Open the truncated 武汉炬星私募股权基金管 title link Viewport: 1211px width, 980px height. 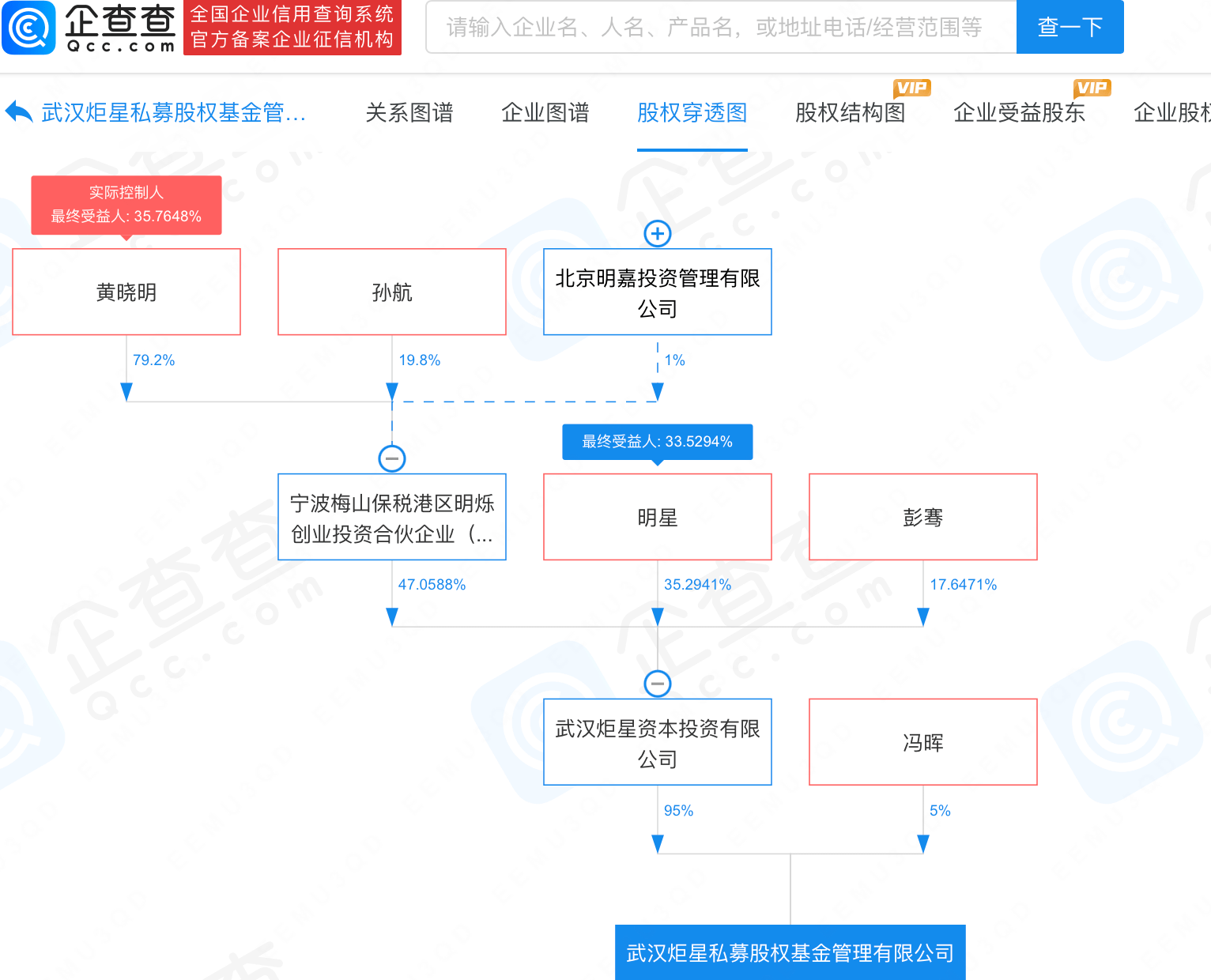174,113
